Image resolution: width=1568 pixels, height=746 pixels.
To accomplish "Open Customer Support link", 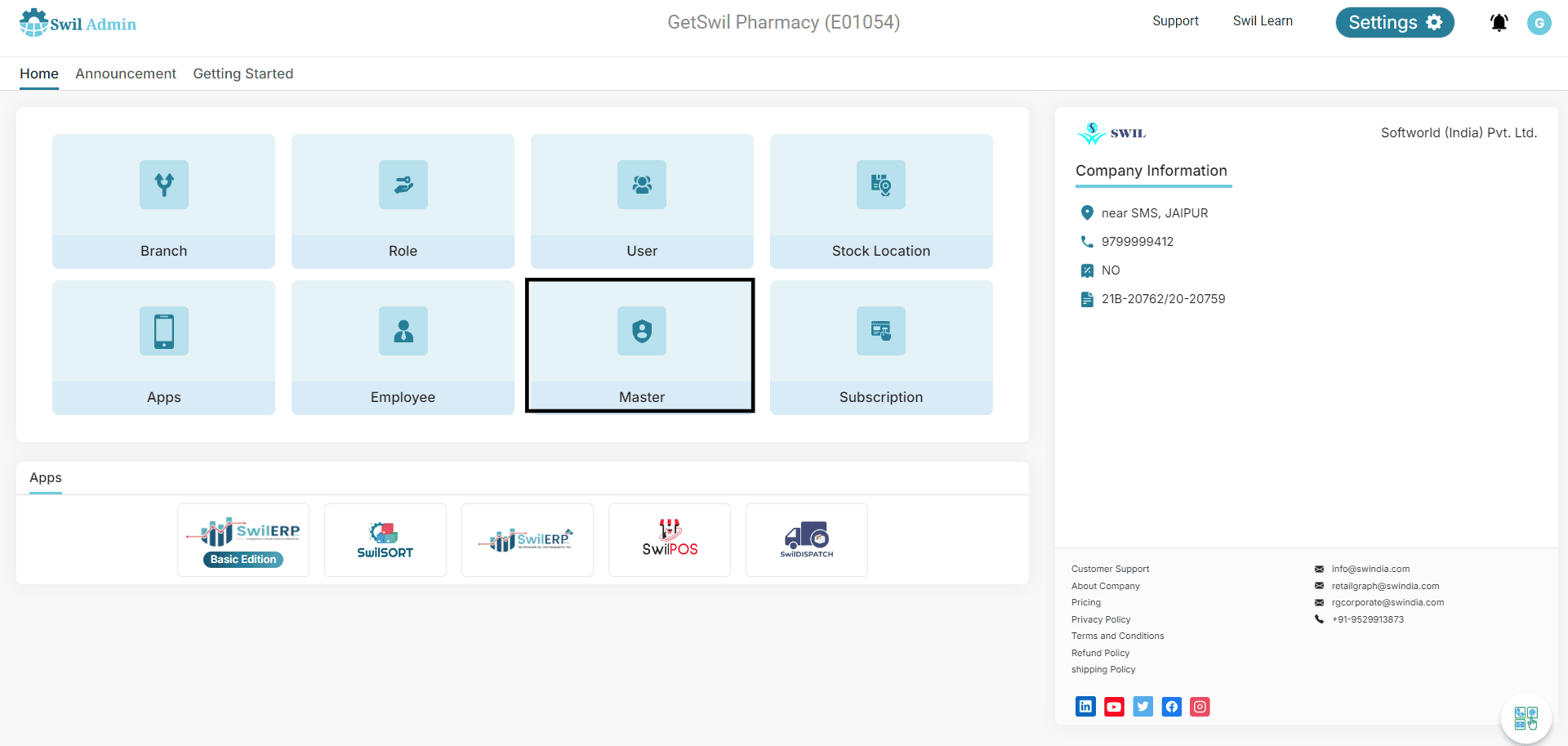I will [x=1110, y=569].
